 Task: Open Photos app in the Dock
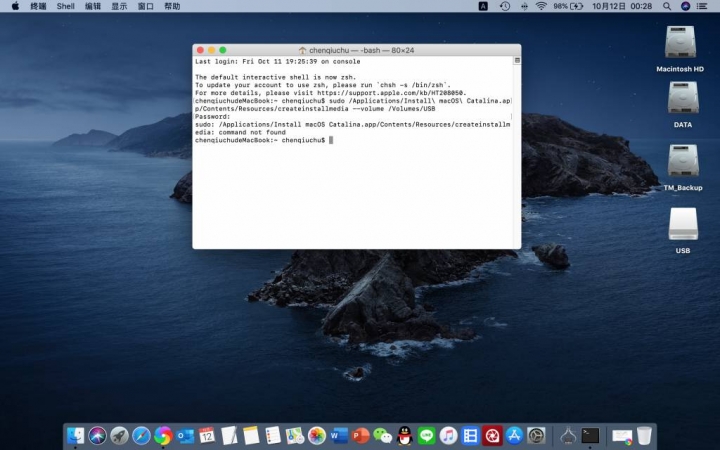click(x=317, y=435)
